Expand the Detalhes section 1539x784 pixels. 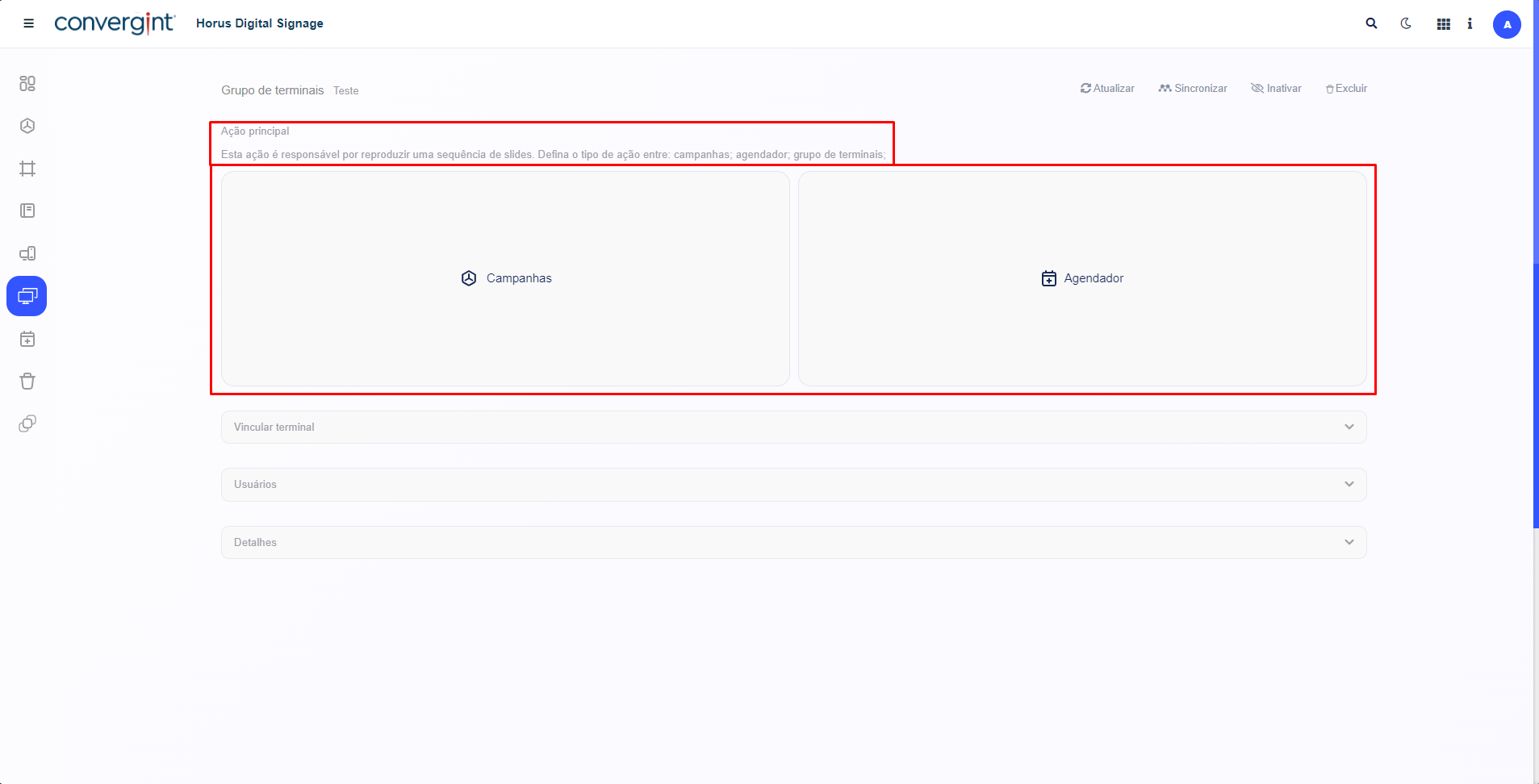[x=793, y=543]
